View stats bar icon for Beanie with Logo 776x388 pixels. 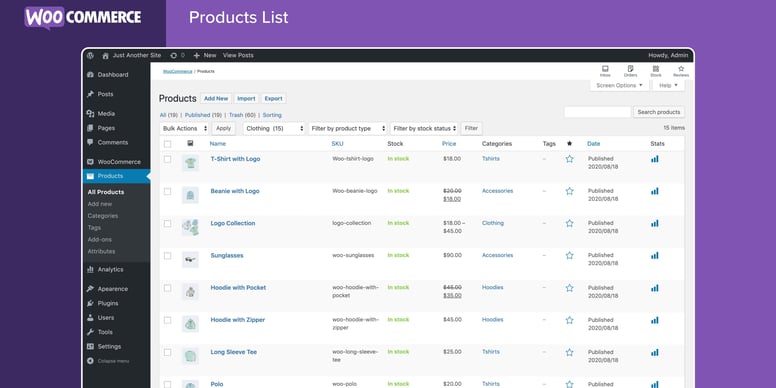[654, 191]
